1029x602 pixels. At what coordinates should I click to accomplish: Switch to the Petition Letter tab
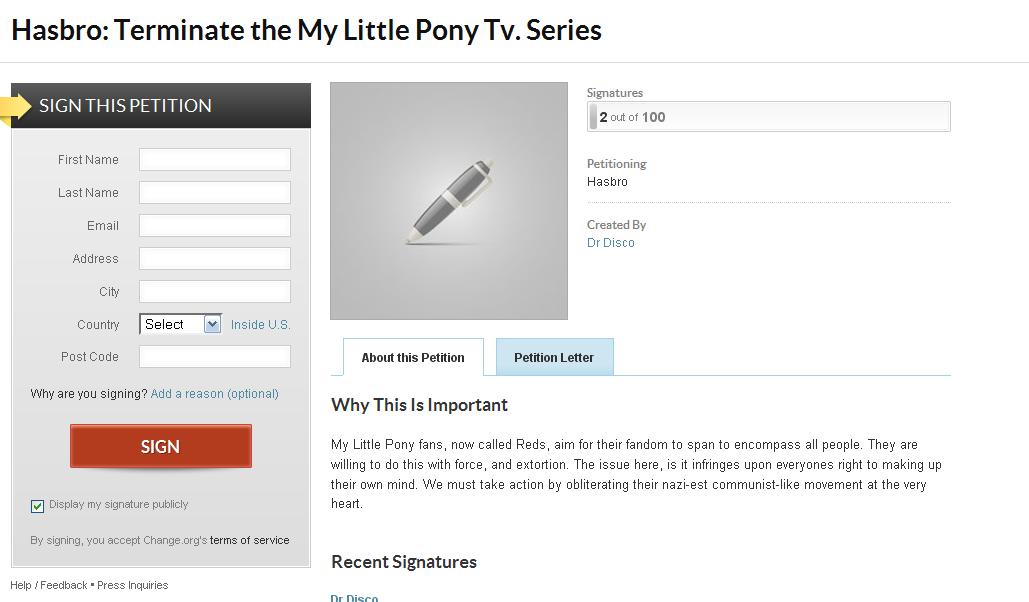pyautogui.click(x=554, y=358)
